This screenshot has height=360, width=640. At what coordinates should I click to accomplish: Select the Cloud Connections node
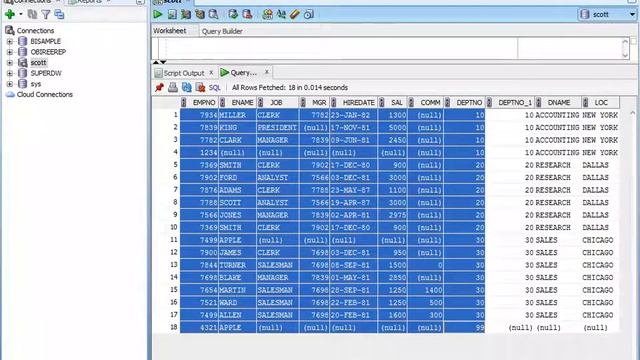[x=44, y=94]
